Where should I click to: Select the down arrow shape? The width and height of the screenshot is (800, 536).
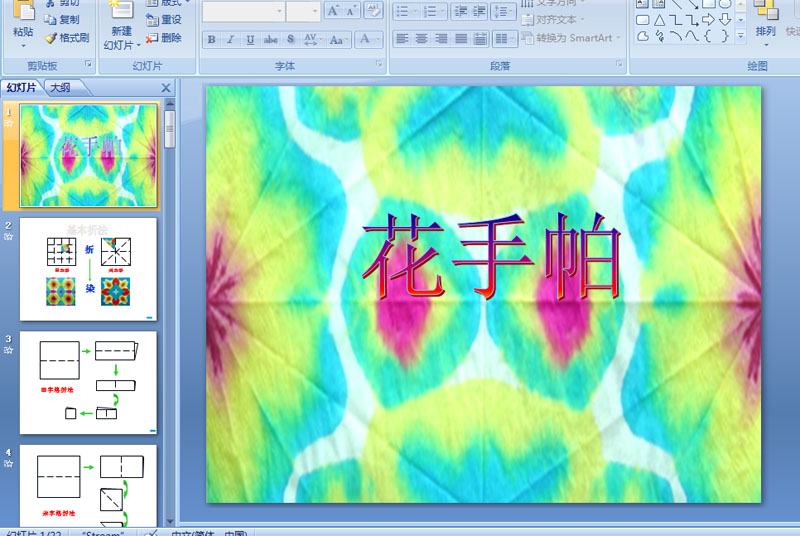point(724,20)
